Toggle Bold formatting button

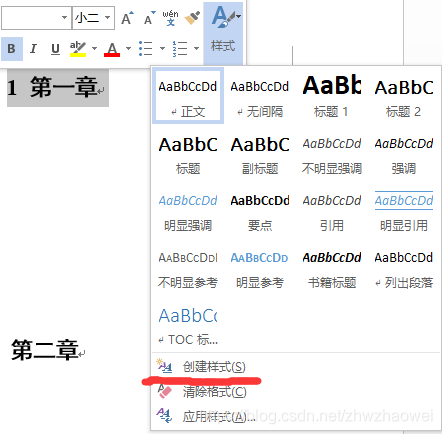click(x=12, y=49)
